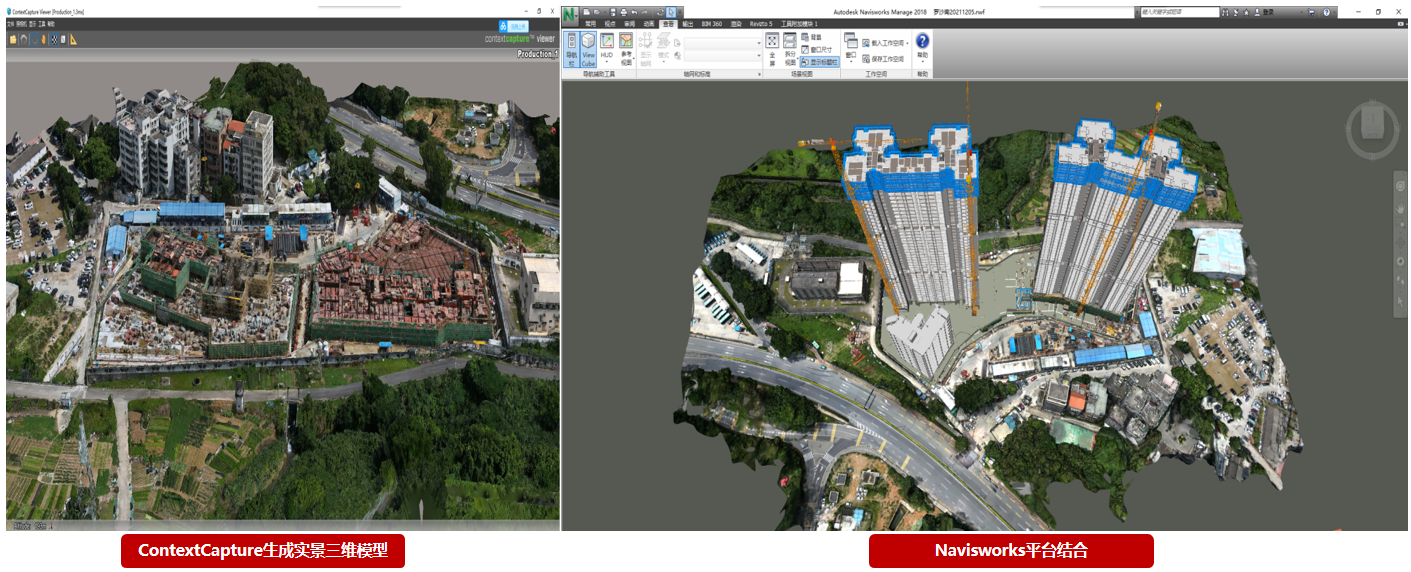Image resolution: width=1411 pixels, height=572 pixels.
Task: Expand the first grid combo box in ribbon
Action: pyautogui.click(x=758, y=43)
